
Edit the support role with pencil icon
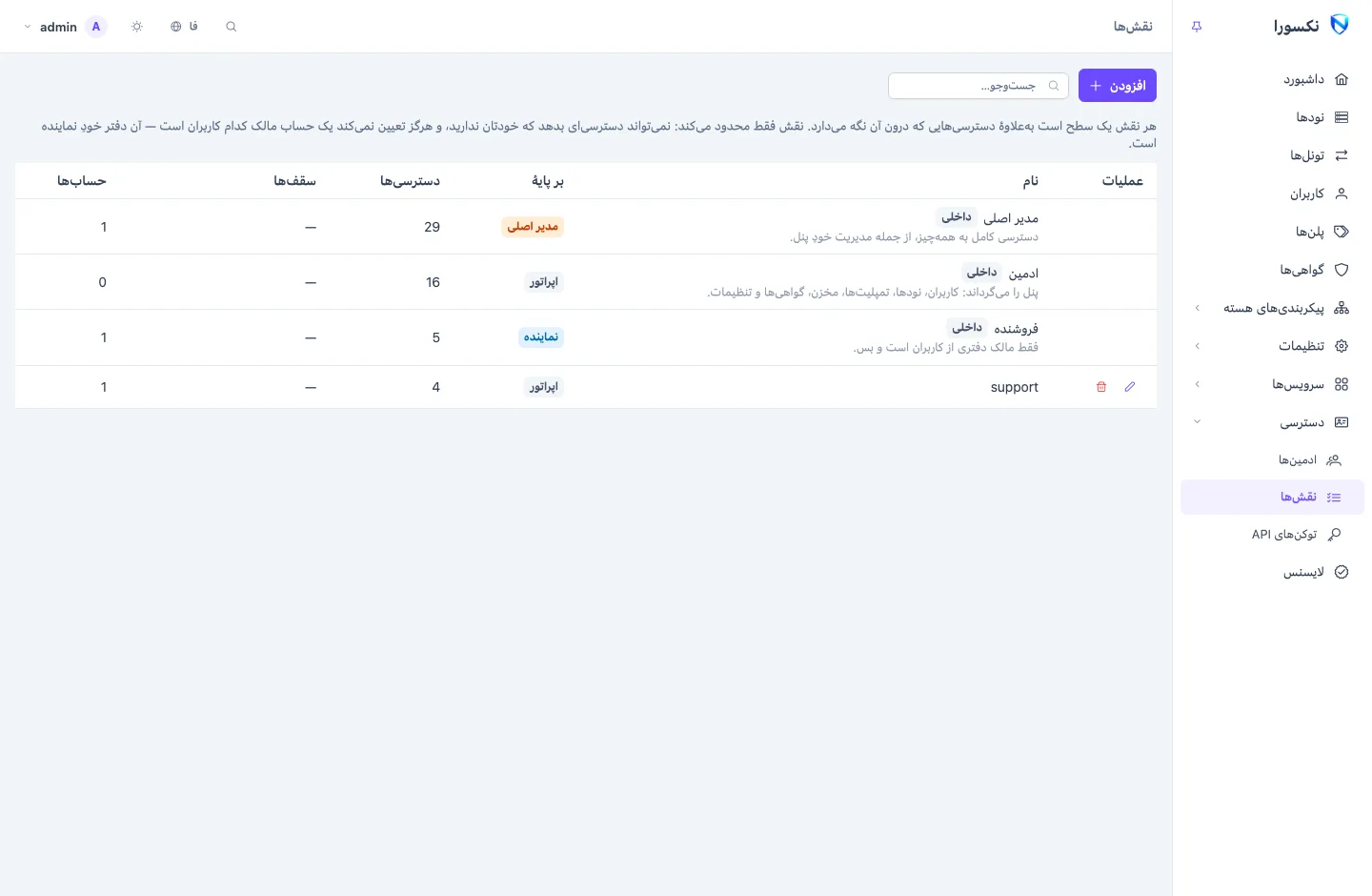pos(1130,387)
